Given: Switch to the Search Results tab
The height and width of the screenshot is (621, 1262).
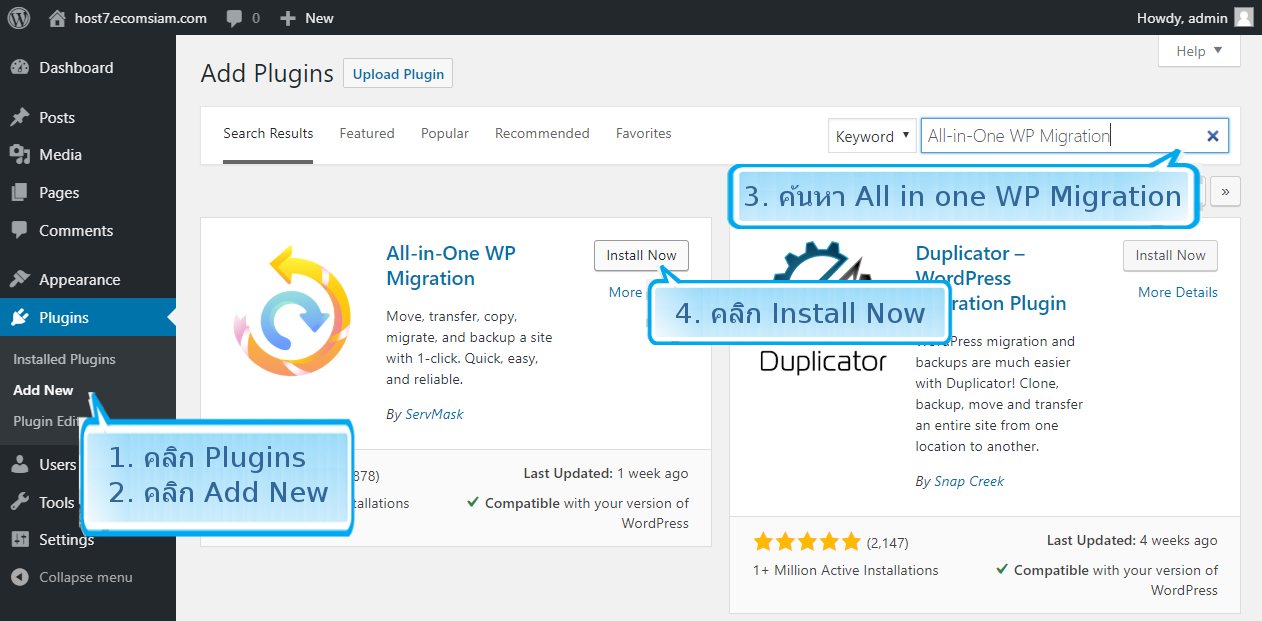Looking at the screenshot, I should (x=268, y=134).
